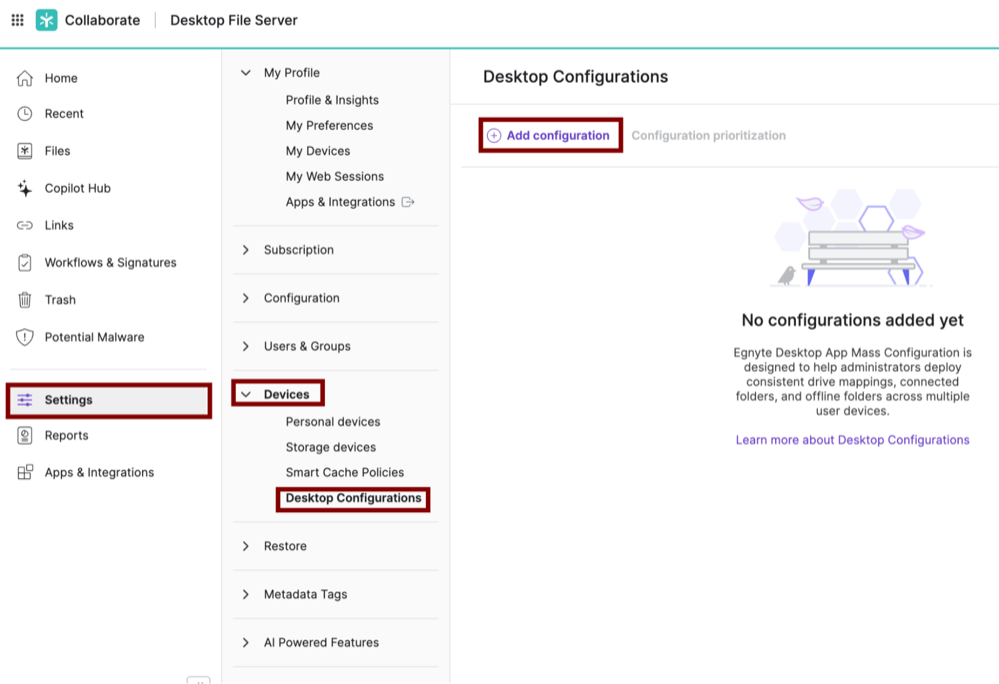999x684 pixels.
Task: Click the Apps & Integrations squares icon
Action: coord(25,473)
